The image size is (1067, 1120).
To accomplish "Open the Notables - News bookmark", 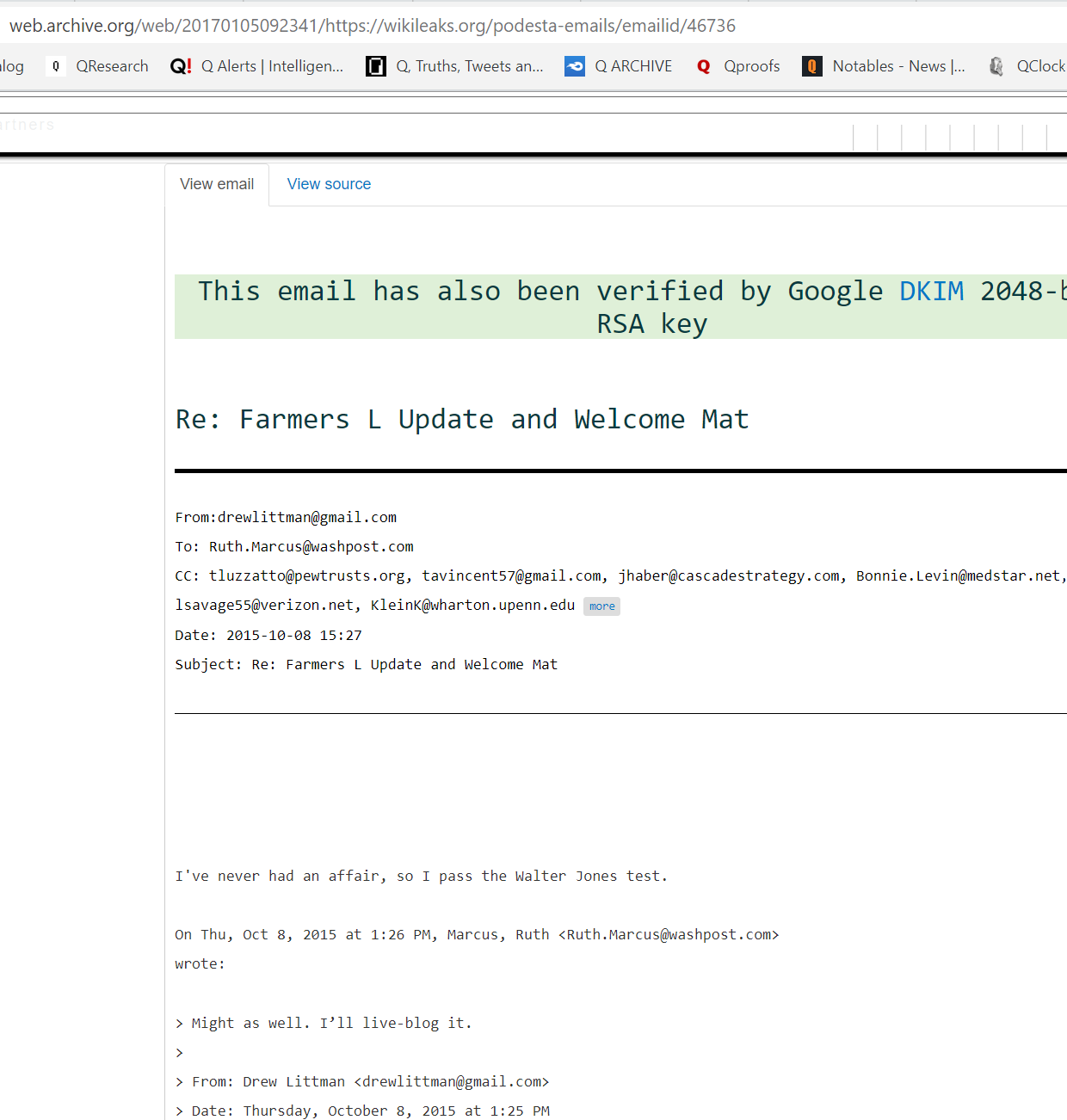I will (x=884, y=66).
